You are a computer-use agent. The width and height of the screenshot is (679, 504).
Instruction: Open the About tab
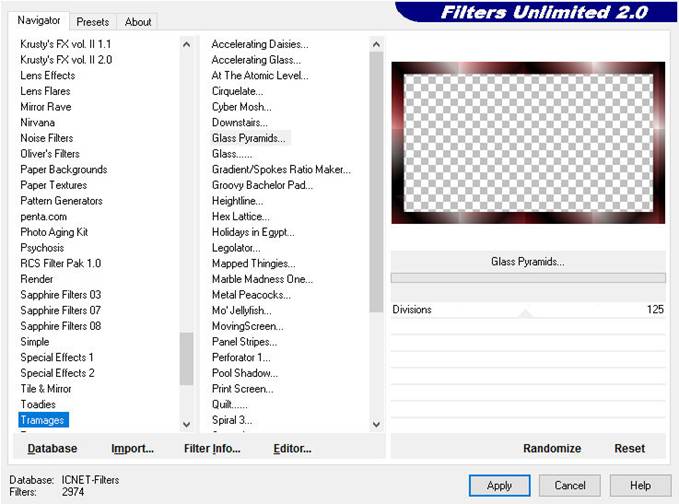pyautogui.click(x=138, y=21)
